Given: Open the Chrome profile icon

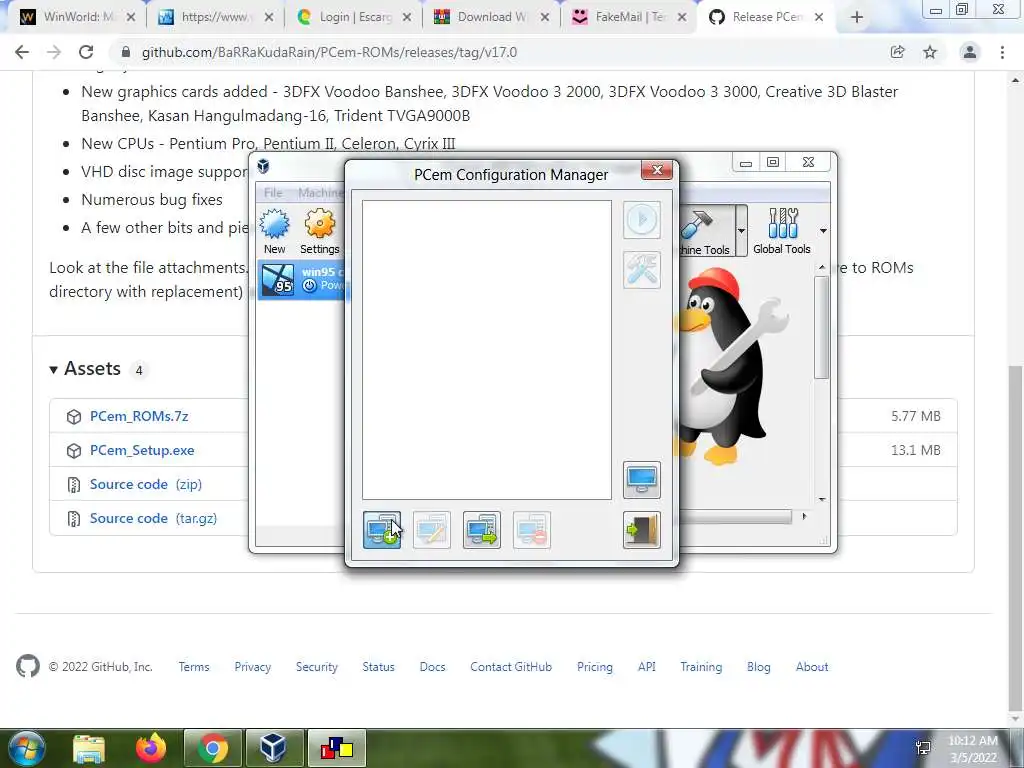Looking at the screenshot, I should click(x=970, y=52).
